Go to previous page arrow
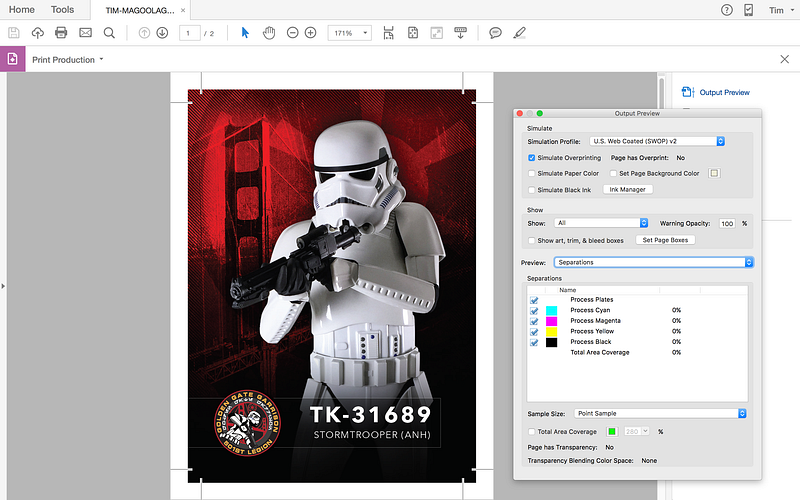800x500 pixels. click(144, 33)
